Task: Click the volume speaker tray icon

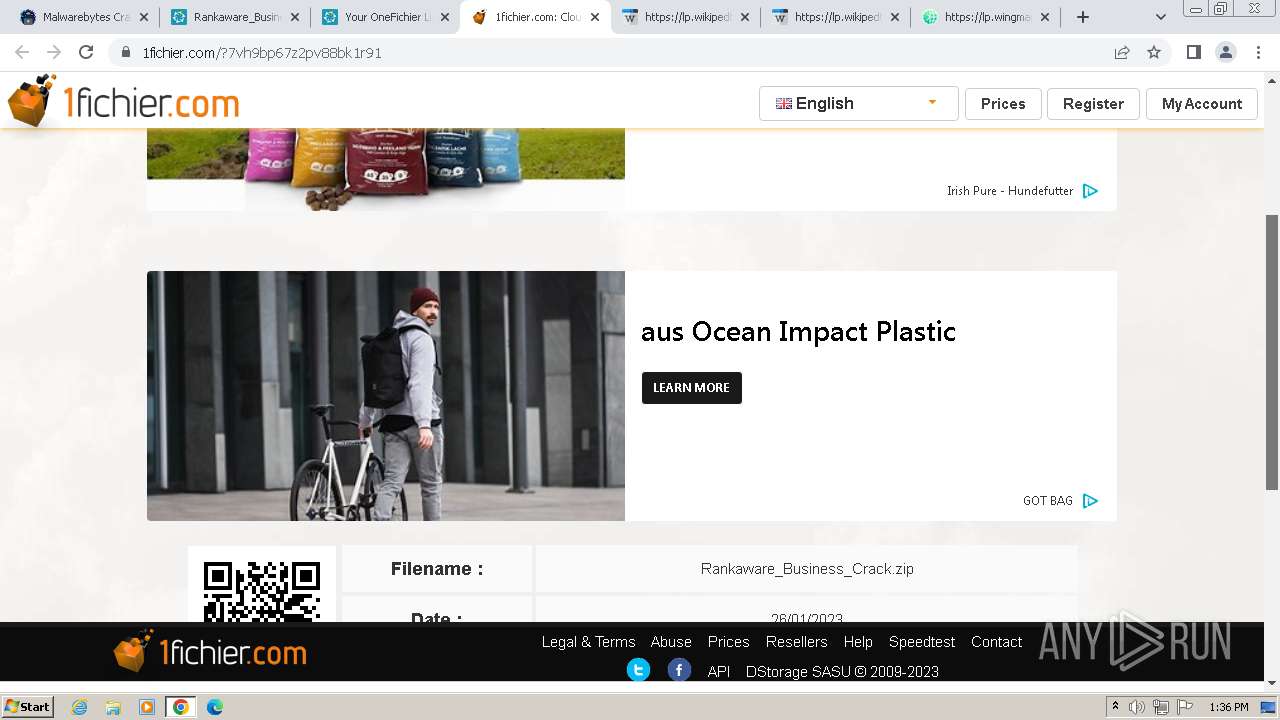Action: coord(1137,707)
